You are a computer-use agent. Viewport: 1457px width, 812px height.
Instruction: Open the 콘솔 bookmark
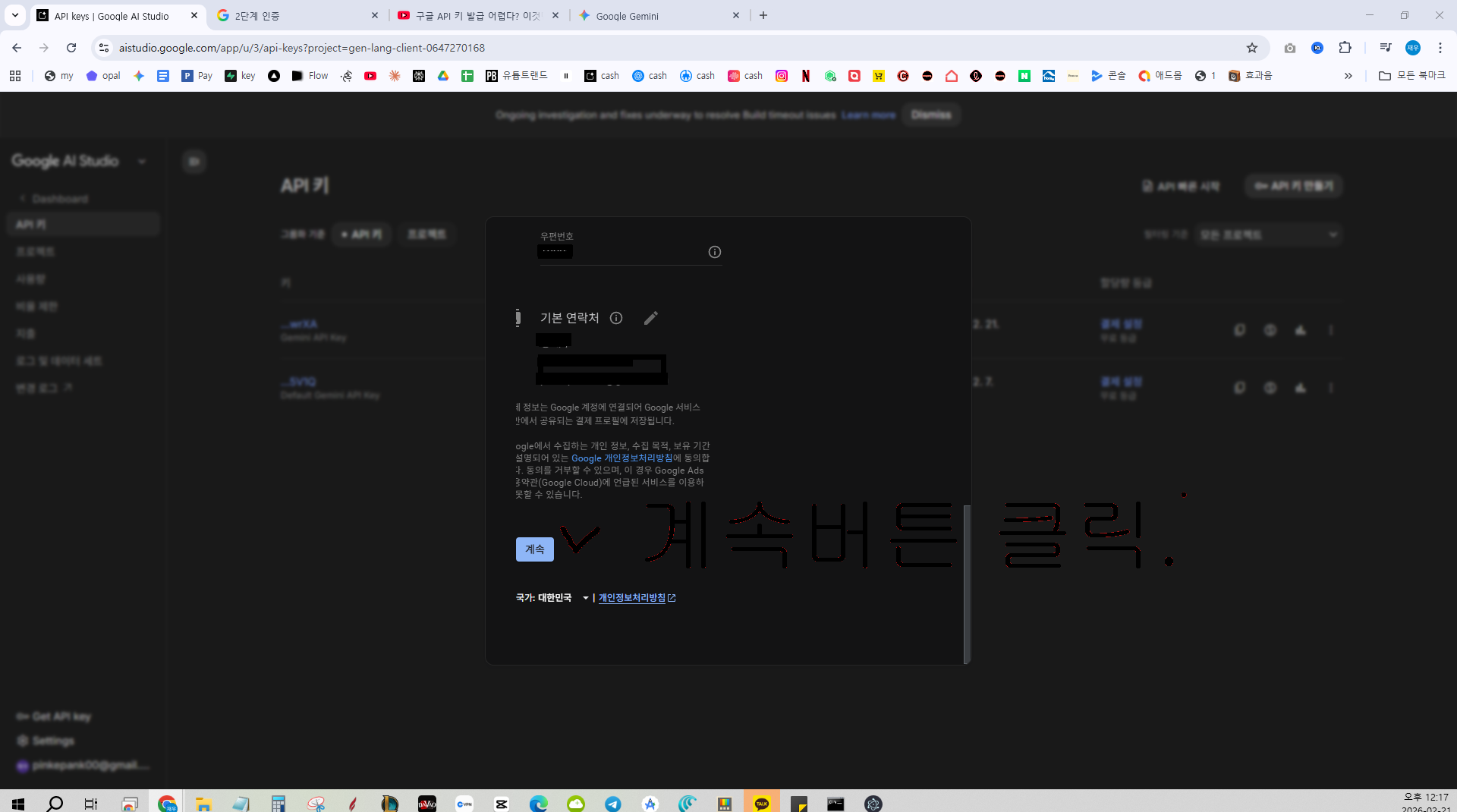1109,76
